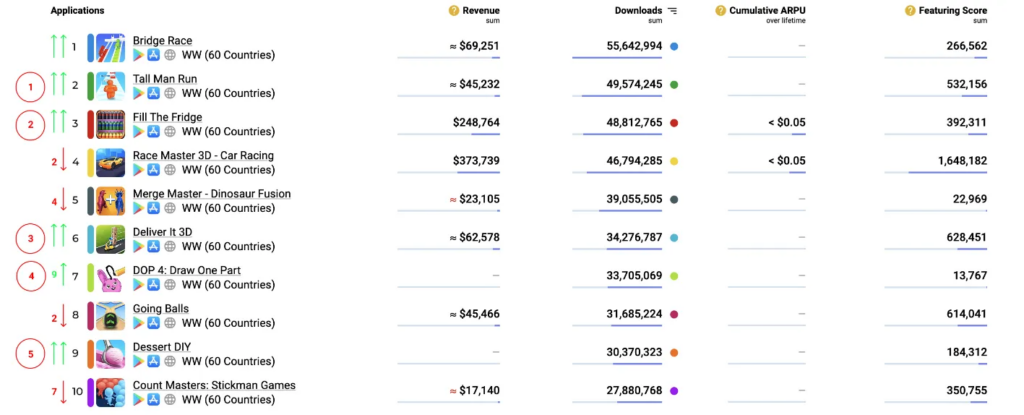Open Merge Master - Dinosaur Fusion link

pos(211,194)
